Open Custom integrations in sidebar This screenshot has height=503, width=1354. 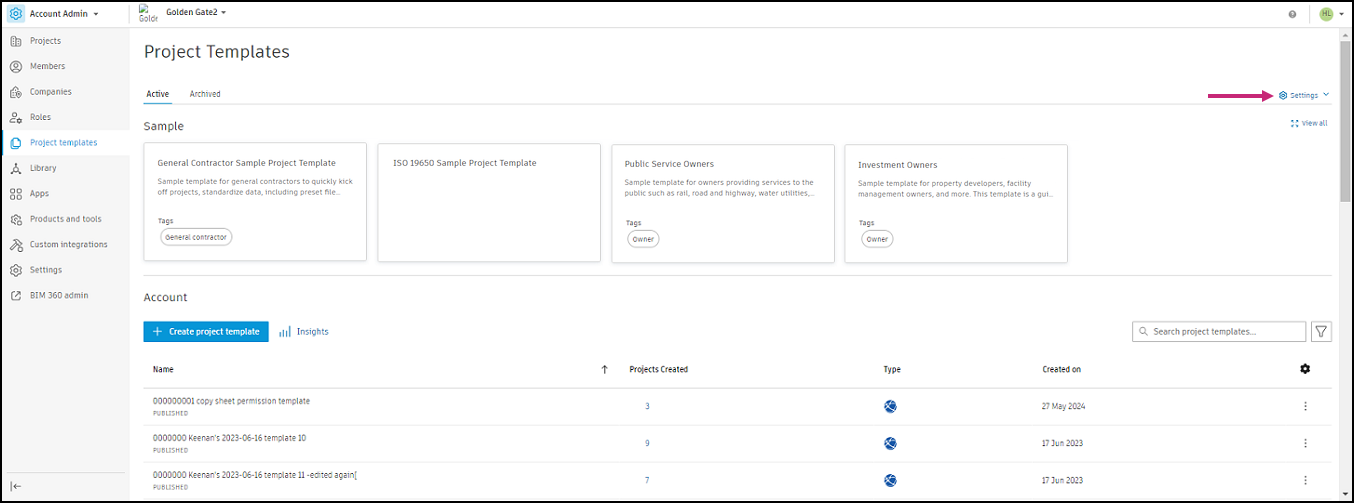(68, 244)
